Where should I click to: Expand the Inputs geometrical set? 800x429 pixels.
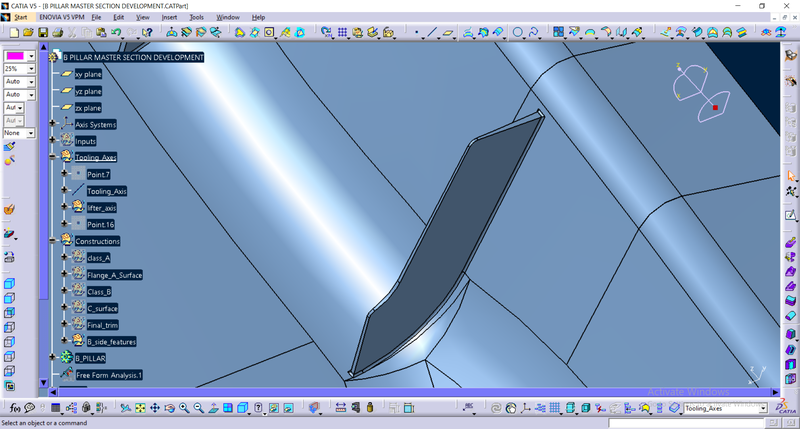click(x=52, y=141)
